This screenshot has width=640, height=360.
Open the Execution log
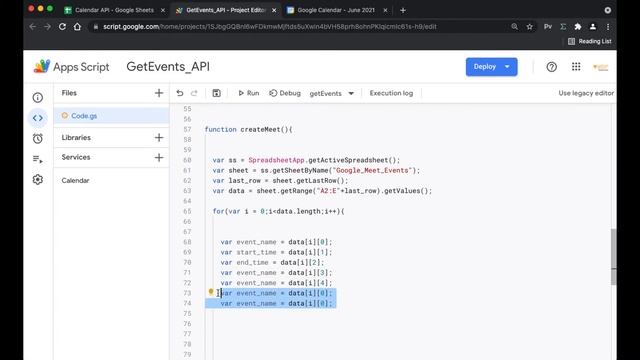click(391, 93)
